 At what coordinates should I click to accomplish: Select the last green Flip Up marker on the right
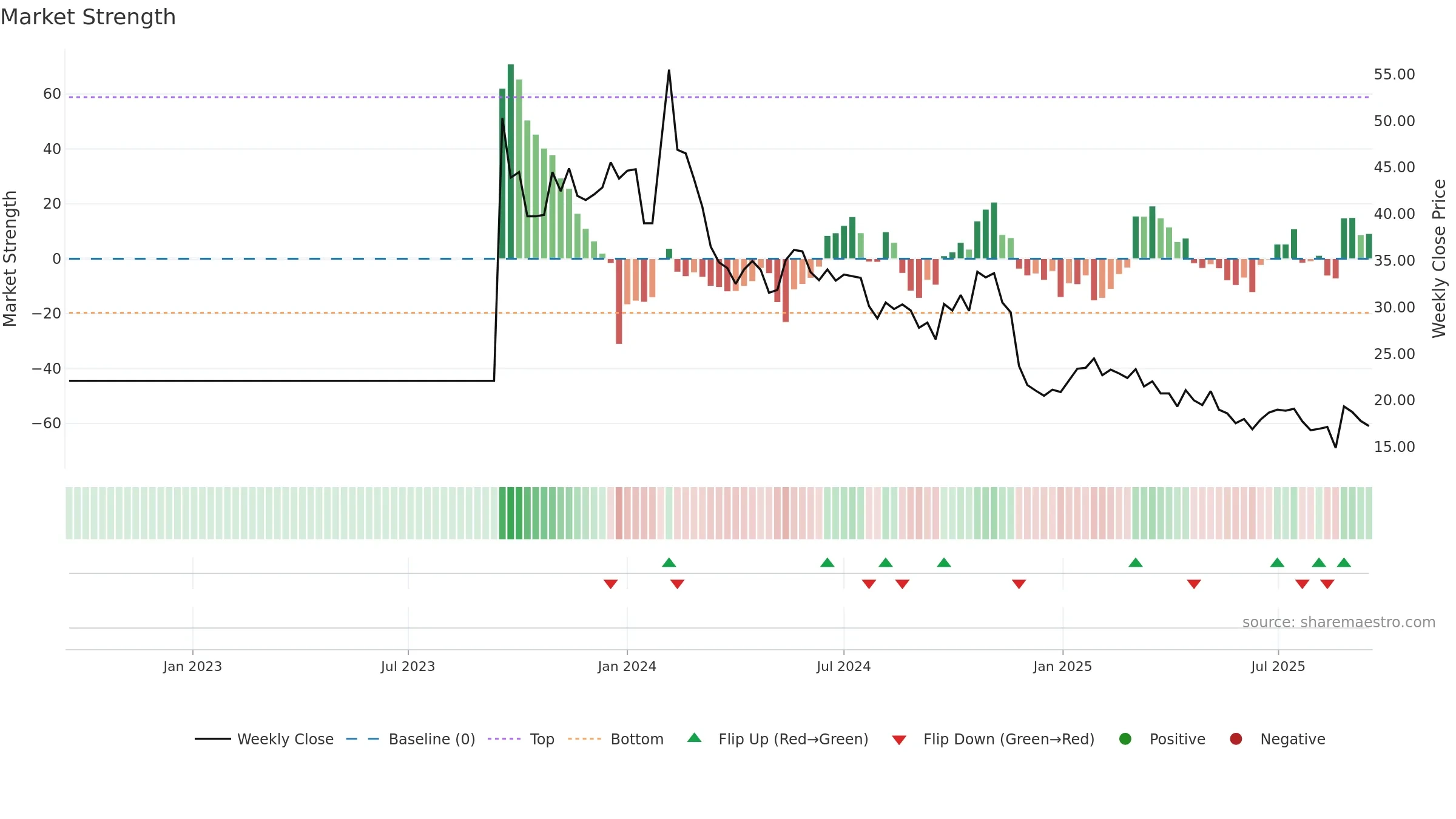click(x=1344, y=562)
